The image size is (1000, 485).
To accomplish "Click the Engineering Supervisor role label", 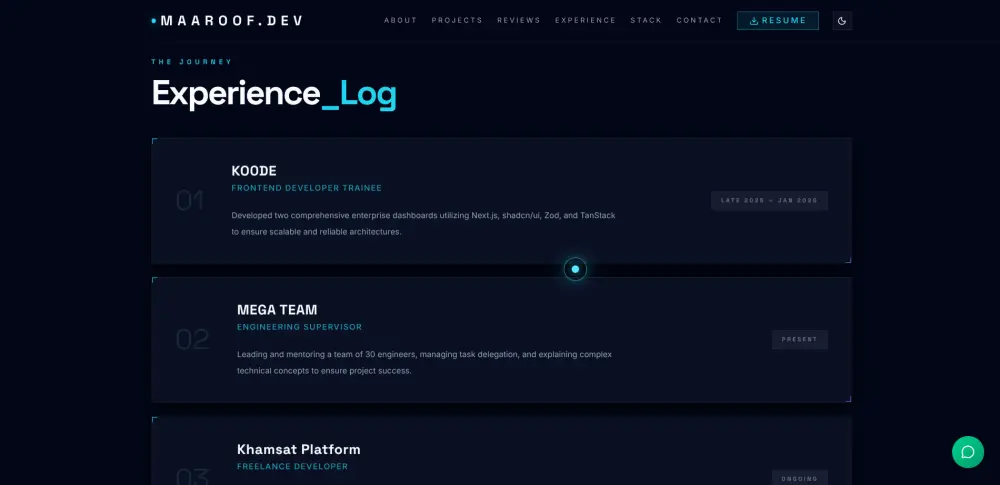I will tap(300, 327).
